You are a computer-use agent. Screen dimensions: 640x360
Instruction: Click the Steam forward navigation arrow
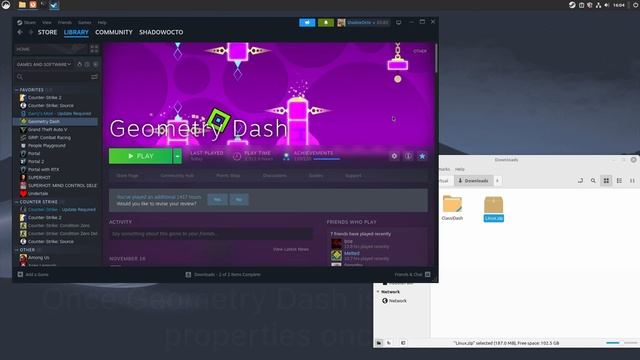coord(30,32)
